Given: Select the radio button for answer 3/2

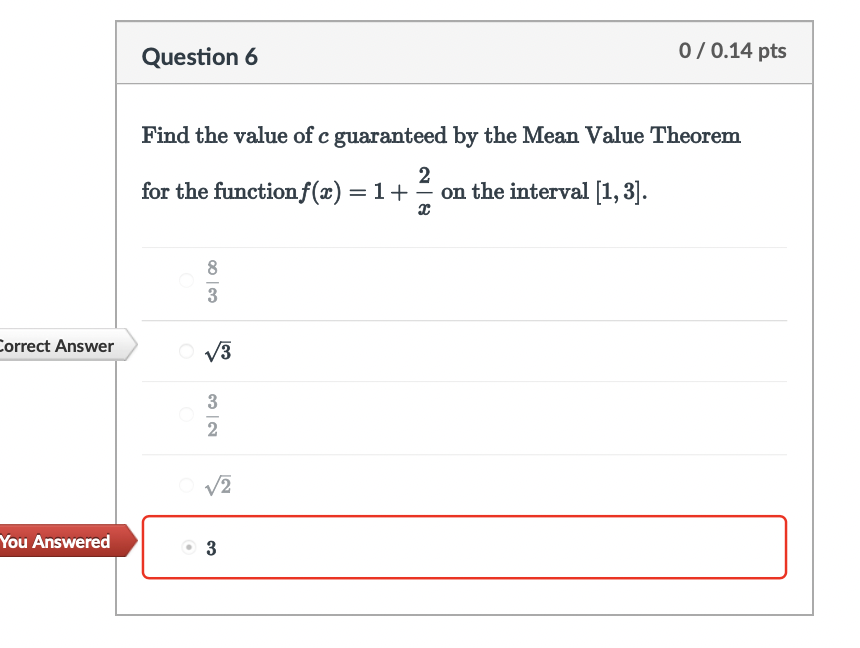Looking at the screenshot, I should [186, 414].
